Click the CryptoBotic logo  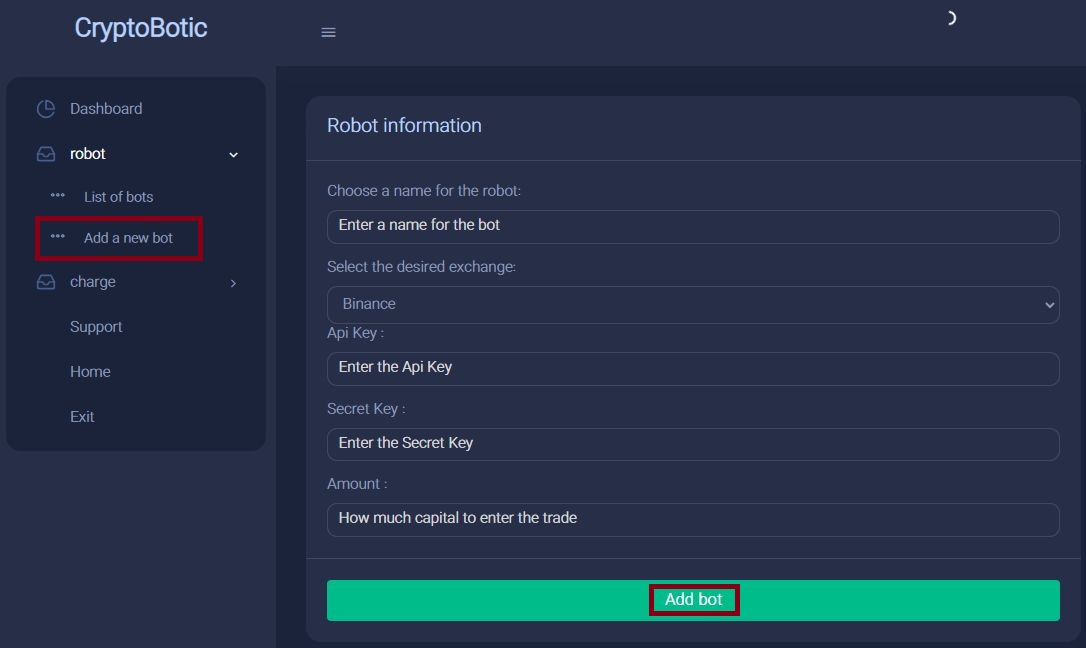tap(141, 28)
